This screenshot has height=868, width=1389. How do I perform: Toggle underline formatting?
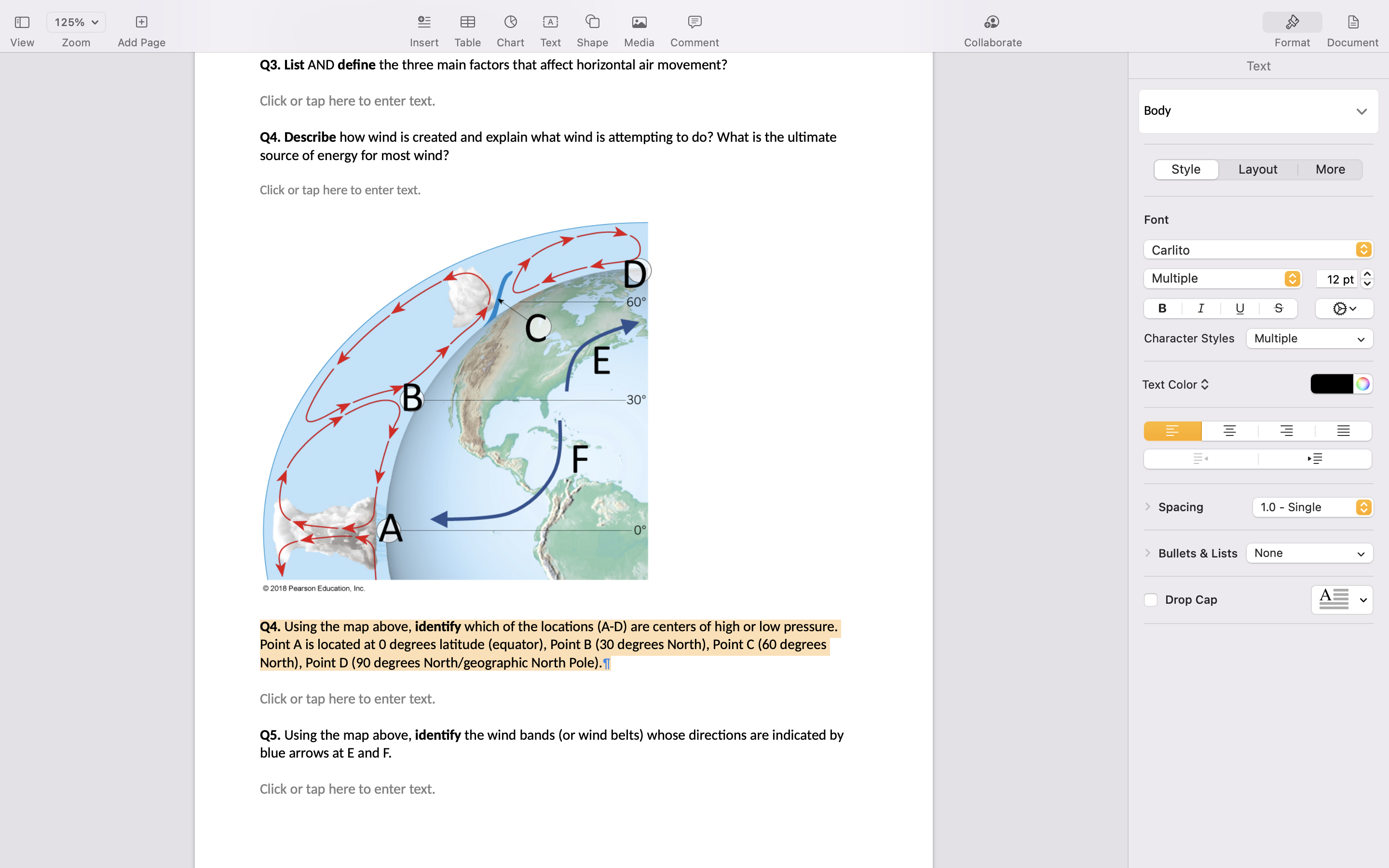tap(1240, 308)
